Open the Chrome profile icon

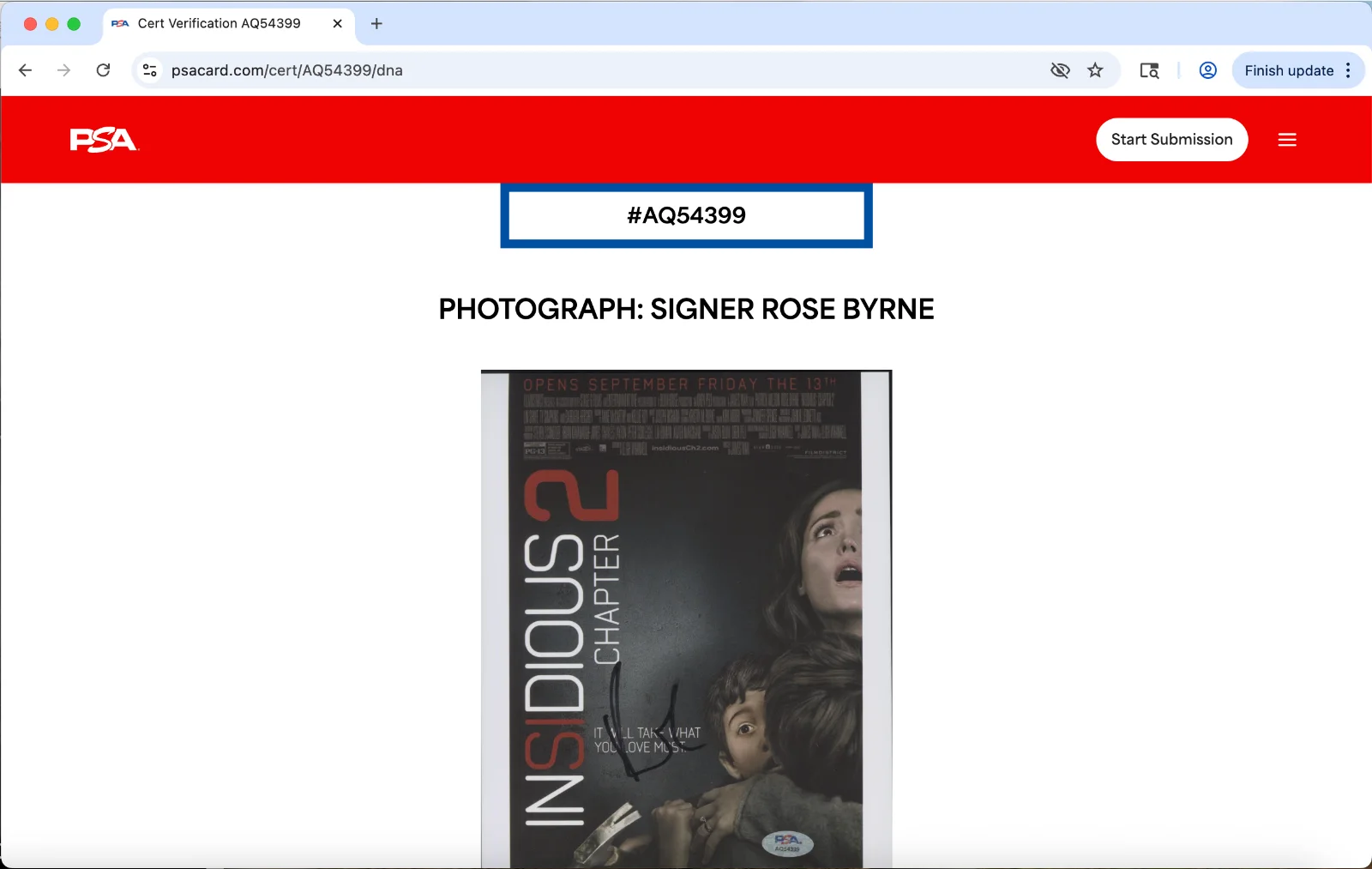click(x=1207, y=70)
